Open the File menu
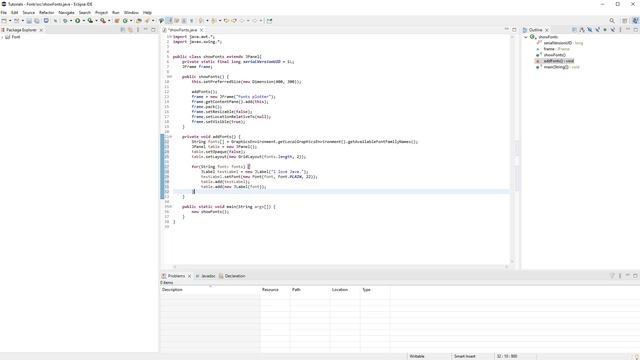This screenshot has width=640, height=360. (4, 13)
